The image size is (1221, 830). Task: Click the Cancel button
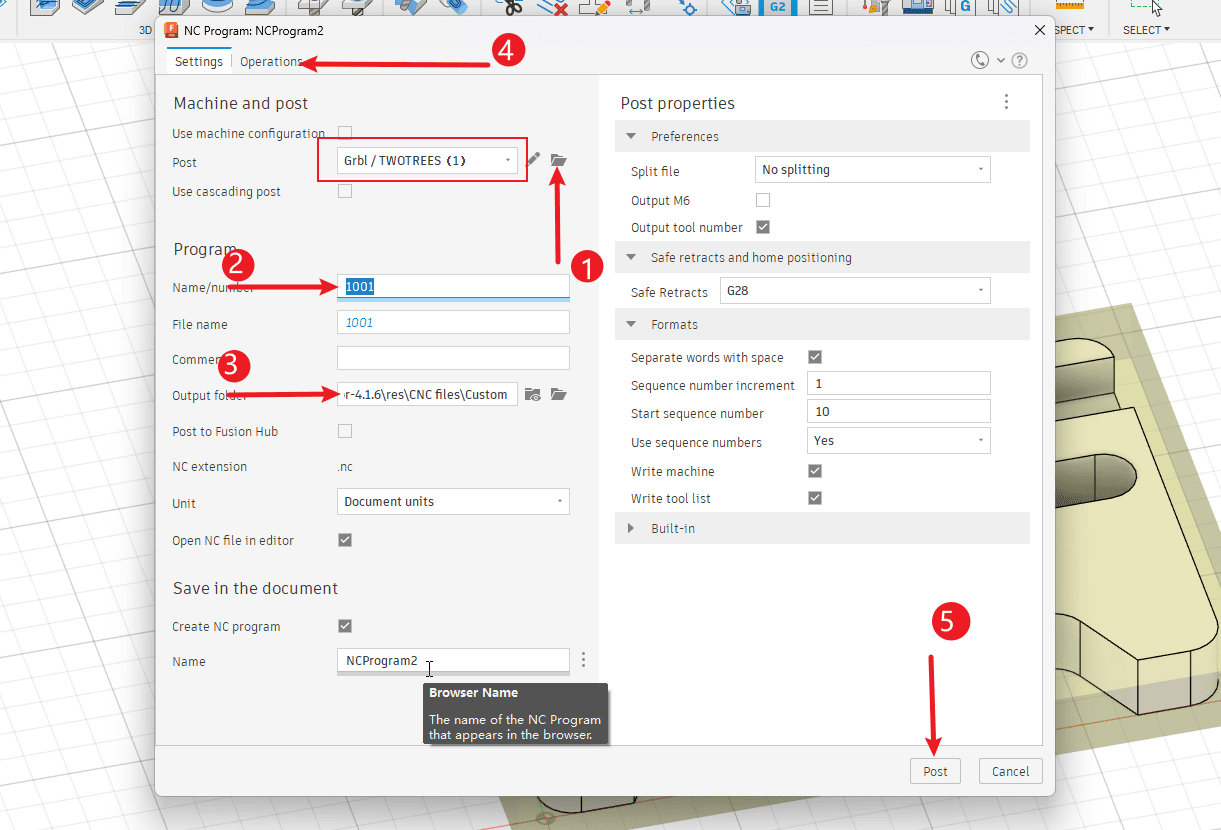[x=1010, y=771]
